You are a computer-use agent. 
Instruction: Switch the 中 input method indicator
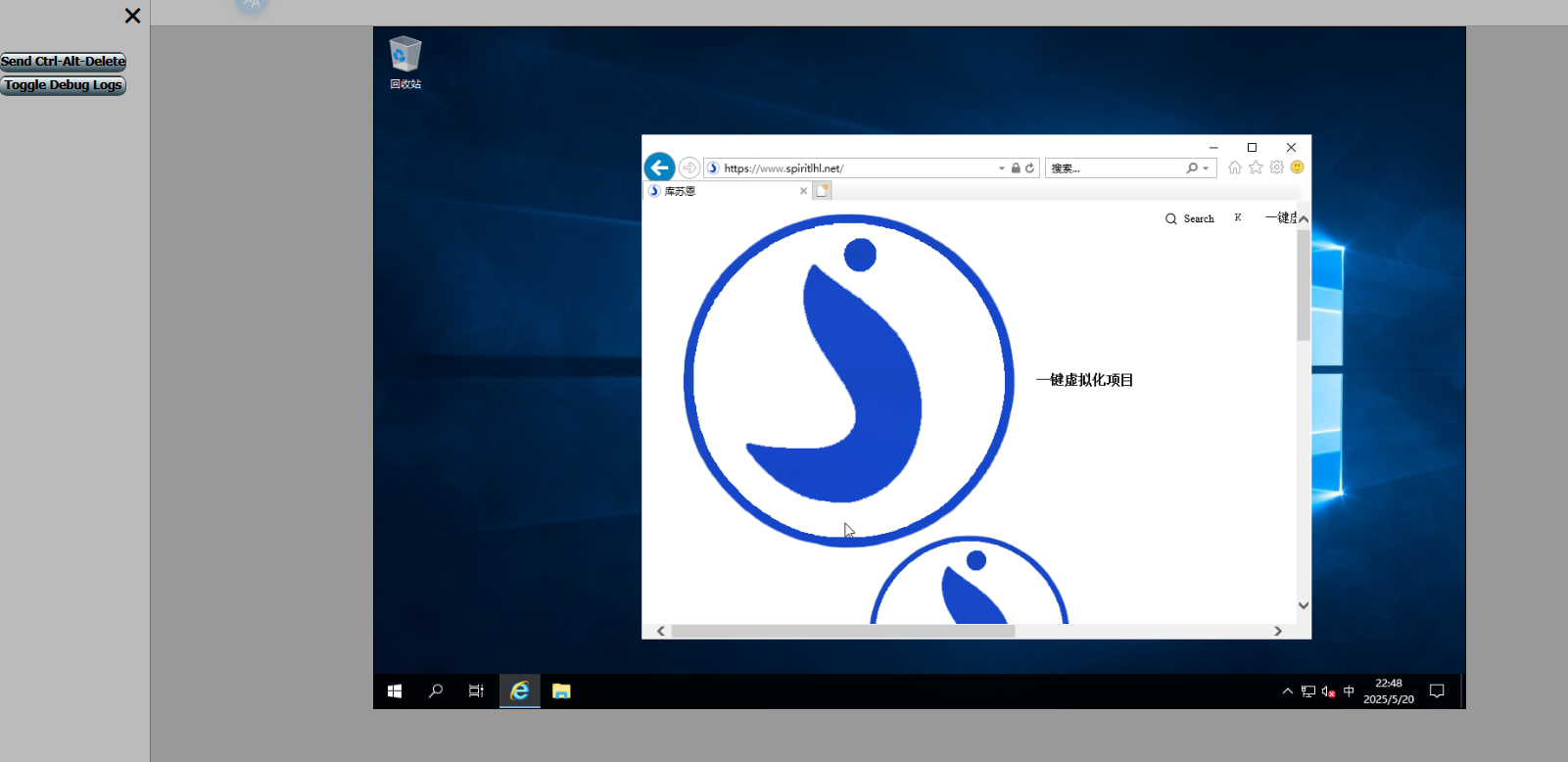click(1349, 691)
